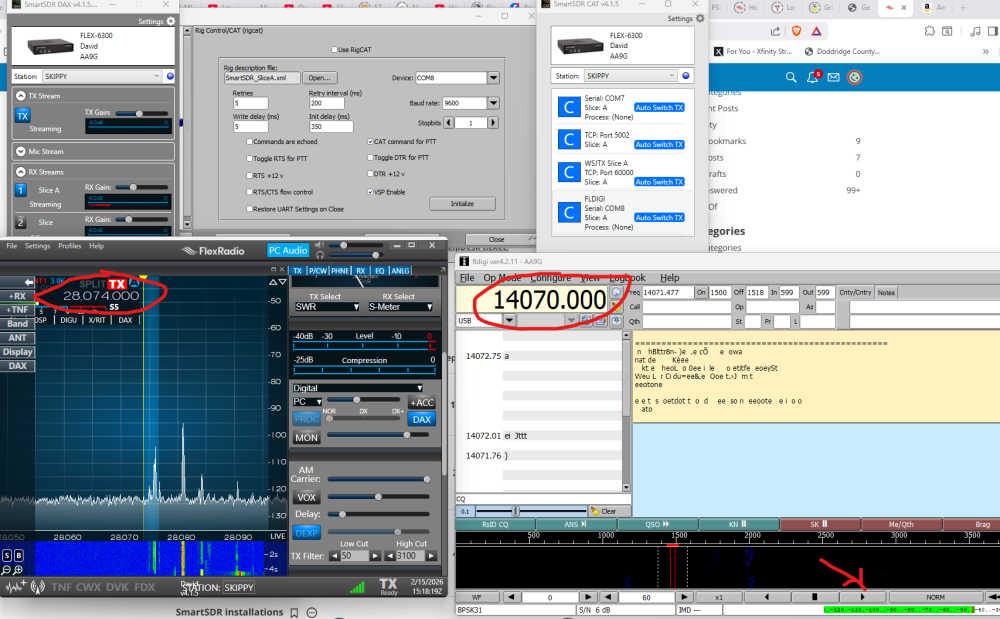Click the FLDIGI COM8 port icon
Image resolution: width=1000 pixels, height=619 pixels.
[568, 210]
